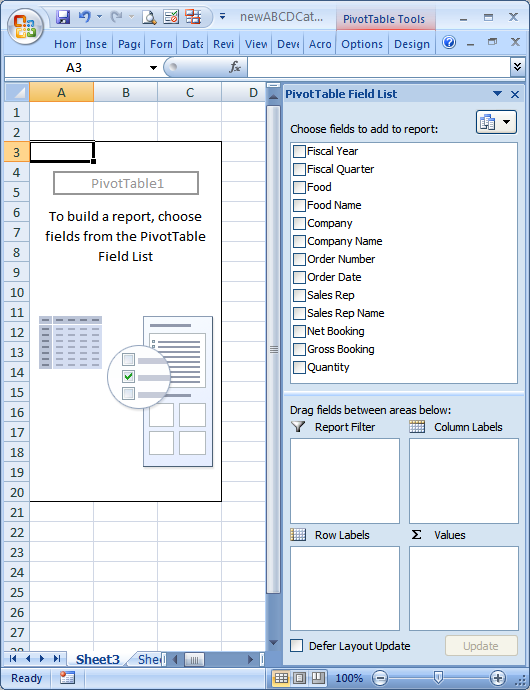Tick the Food field checkbox
Screen dimensions: 530x690
tap(299, 187)
